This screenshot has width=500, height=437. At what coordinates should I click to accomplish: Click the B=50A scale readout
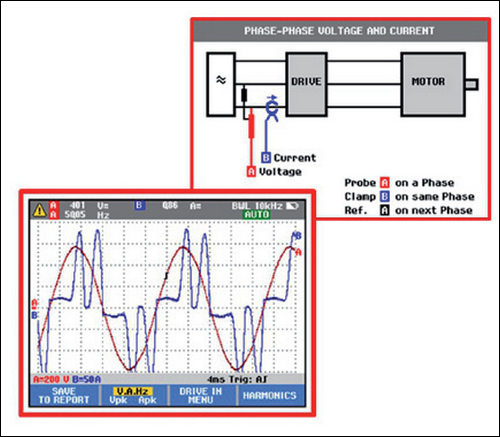pos(86,379)
